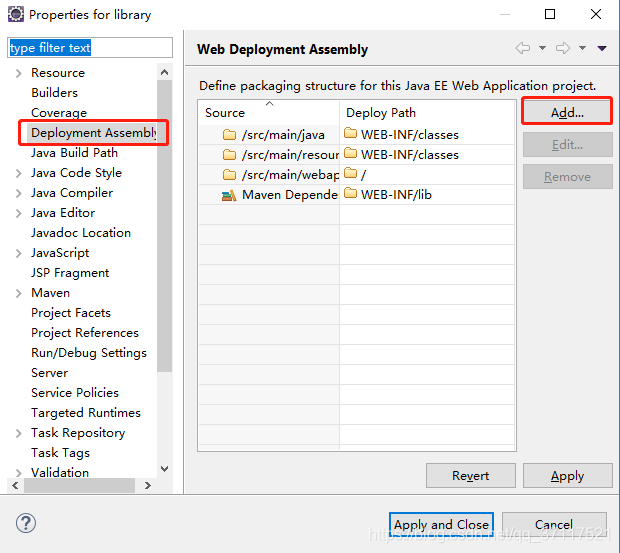Open the Javadoc Location page

[x=81, y=233]
